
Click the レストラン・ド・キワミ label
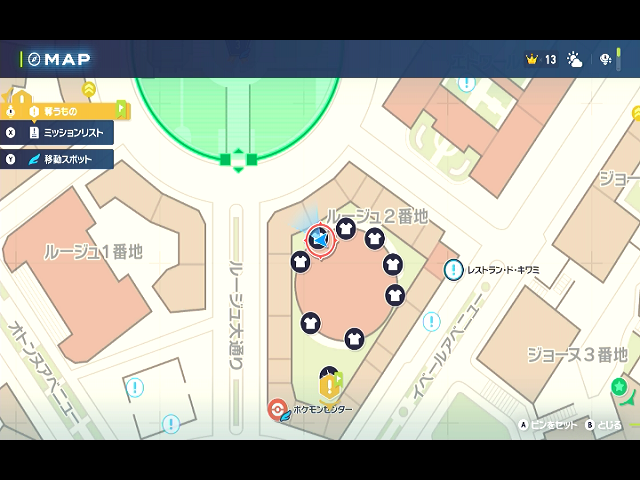pyautogui.click(x=503, y=270)
